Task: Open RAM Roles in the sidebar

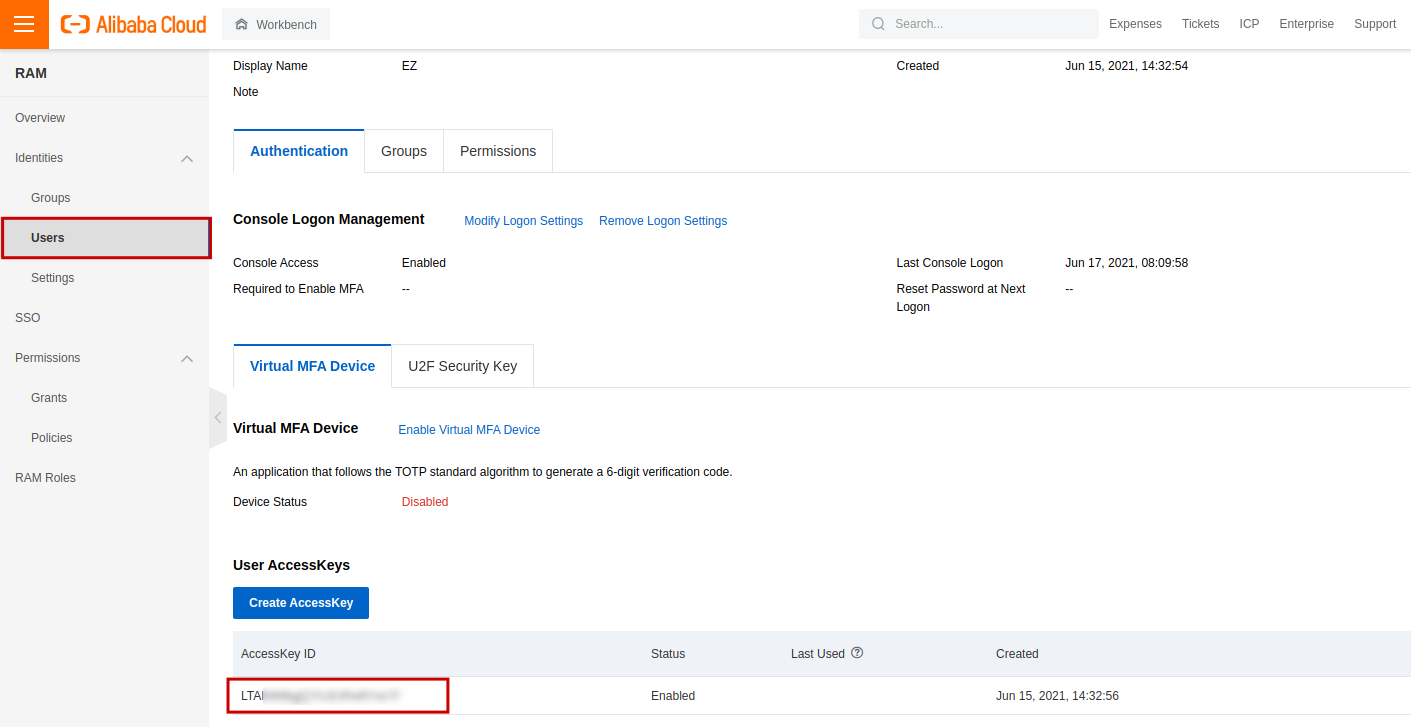Action: [45, 478]
